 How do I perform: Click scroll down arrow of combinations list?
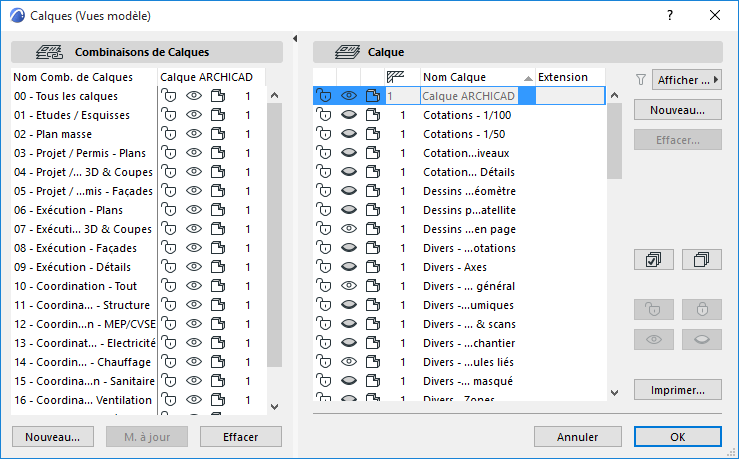click(x=275, y=406)
